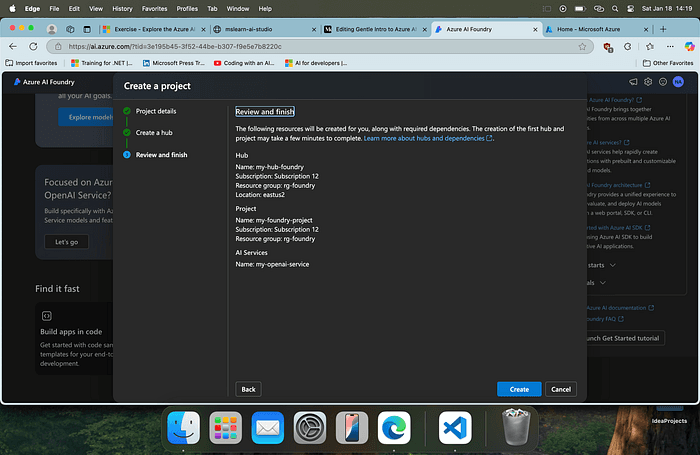Open Coding with an AI bookmark

click(x=244, y=63)
